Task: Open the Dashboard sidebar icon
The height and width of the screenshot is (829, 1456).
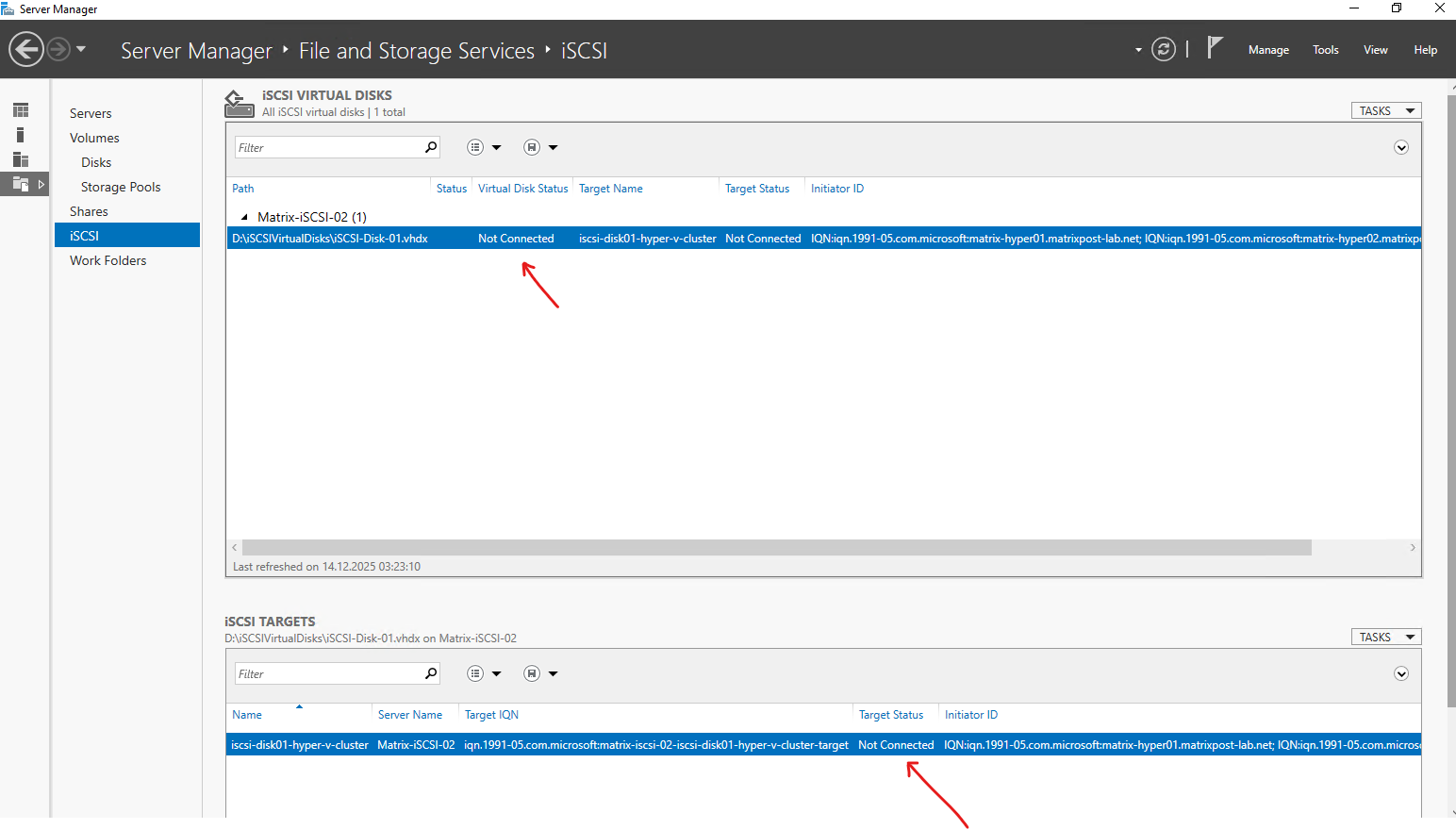Action: point(21,110)
